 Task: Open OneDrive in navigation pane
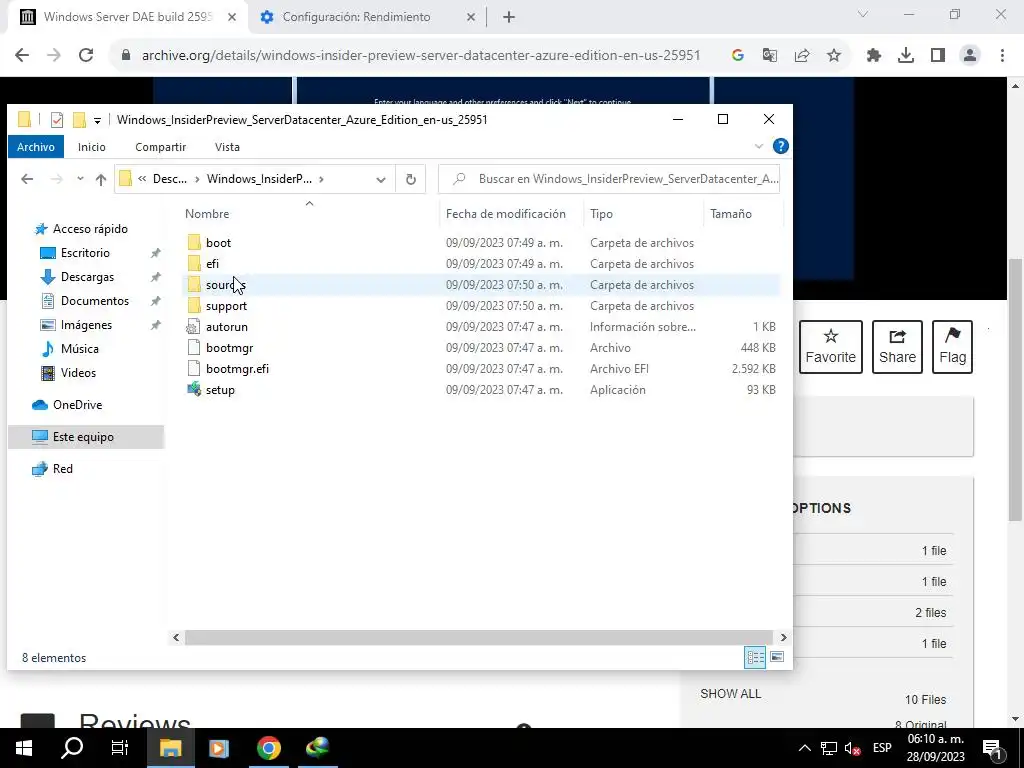point(77,405)
